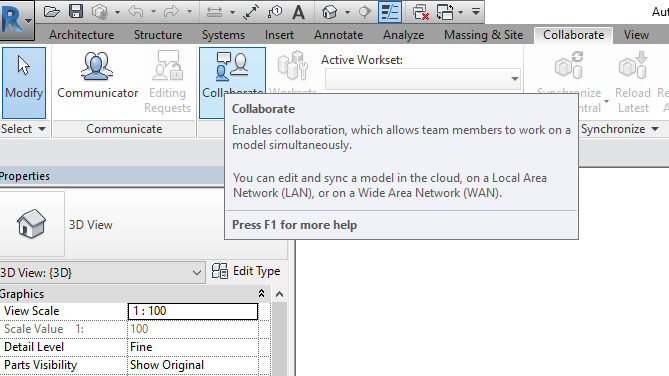The height and width of the screenshot is (376, 669).
Task: Select the Text tool letter A
Action: coord(299,12)
